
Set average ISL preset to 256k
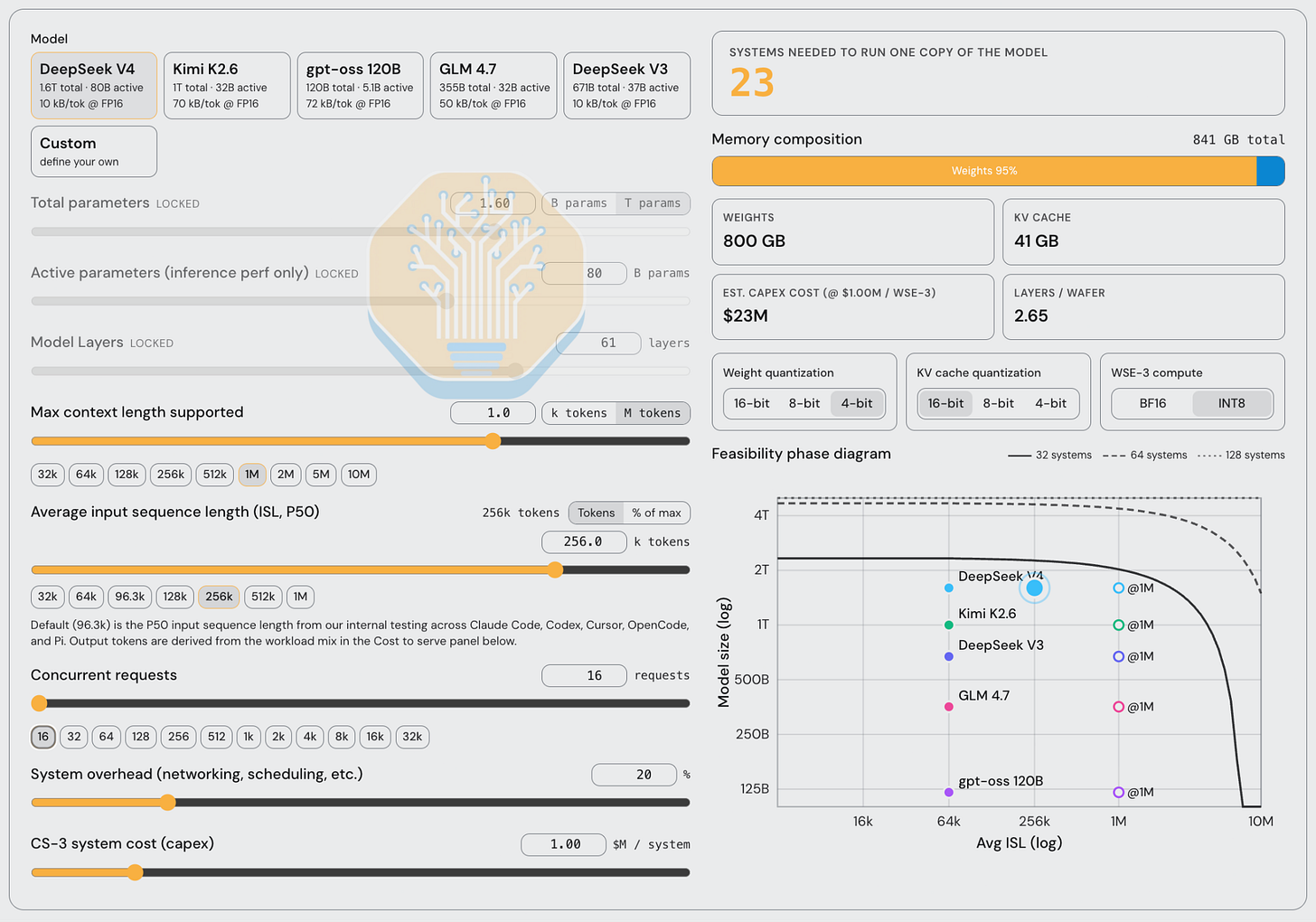point(219,597)
